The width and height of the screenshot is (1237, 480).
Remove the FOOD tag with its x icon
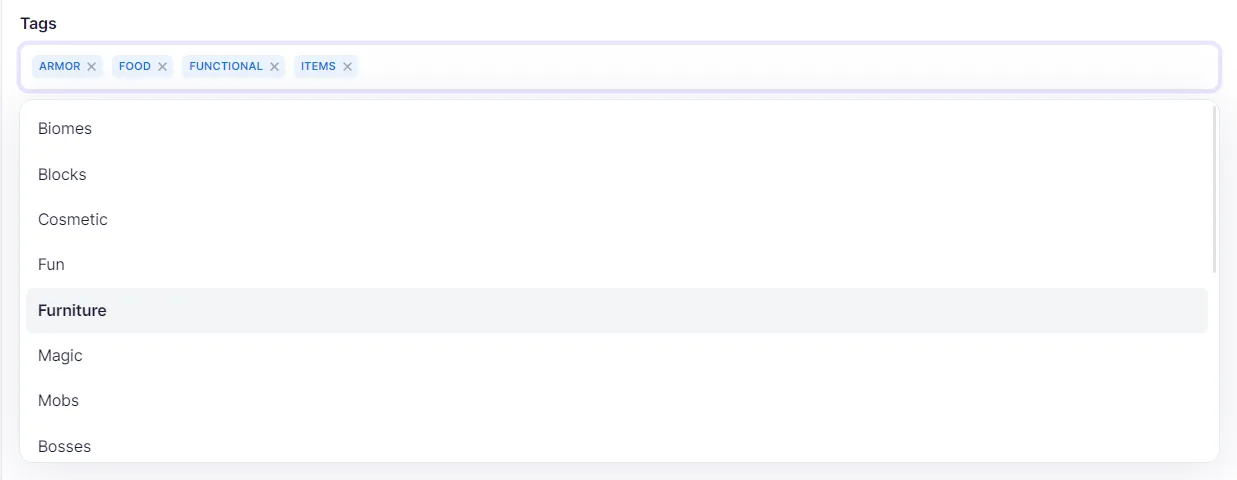[x=162, y=67]
